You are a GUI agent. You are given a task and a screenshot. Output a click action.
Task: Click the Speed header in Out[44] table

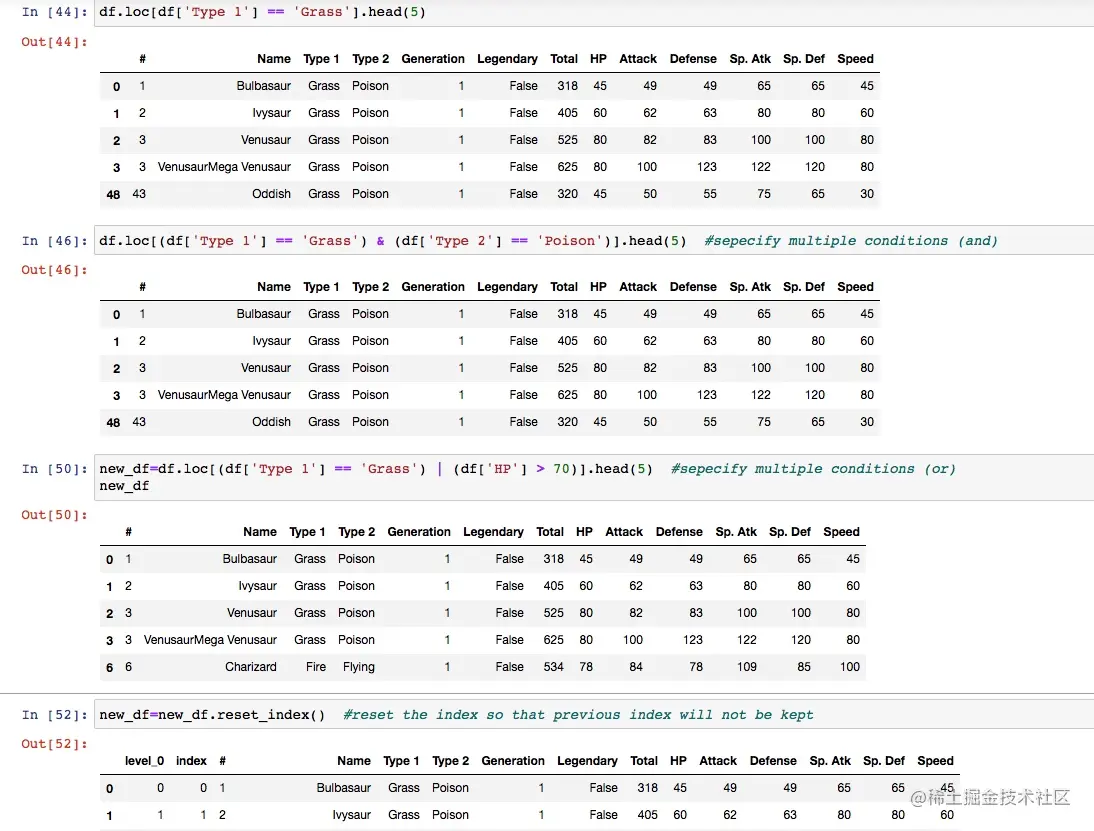(x=855, y=59)
